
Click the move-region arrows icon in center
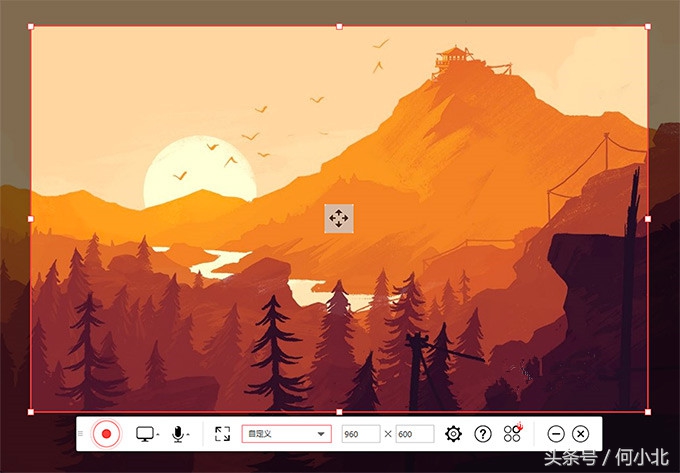pyautogui.click(x=339, y=219)
